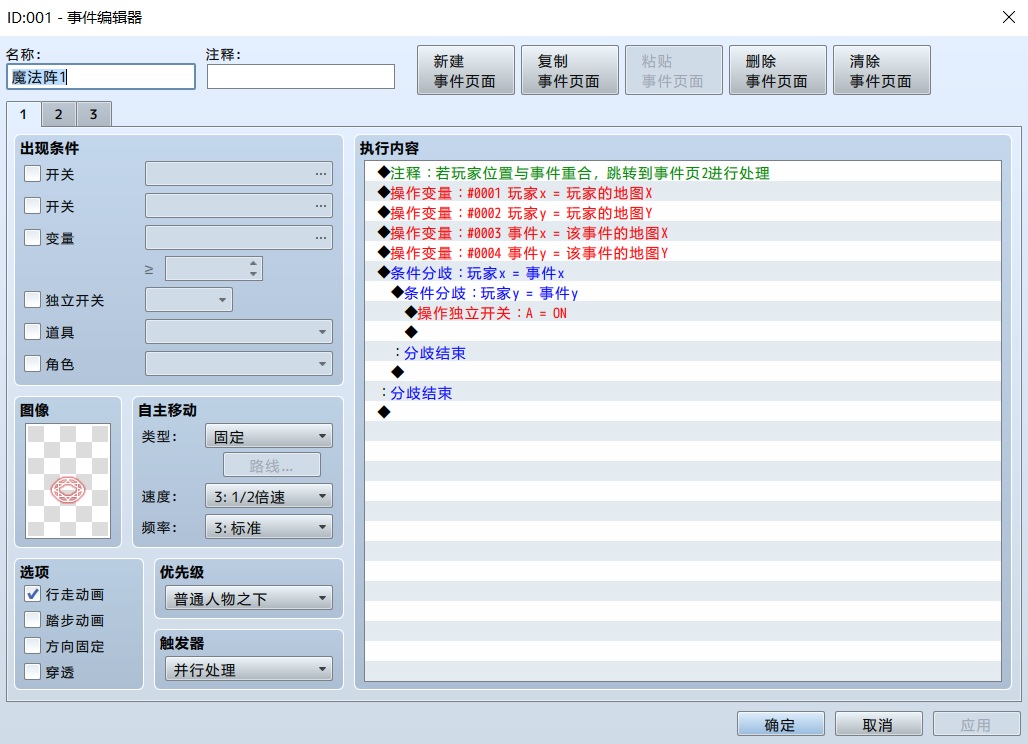Click the magic circle 图像 thumbnail

tap(68, 481)
